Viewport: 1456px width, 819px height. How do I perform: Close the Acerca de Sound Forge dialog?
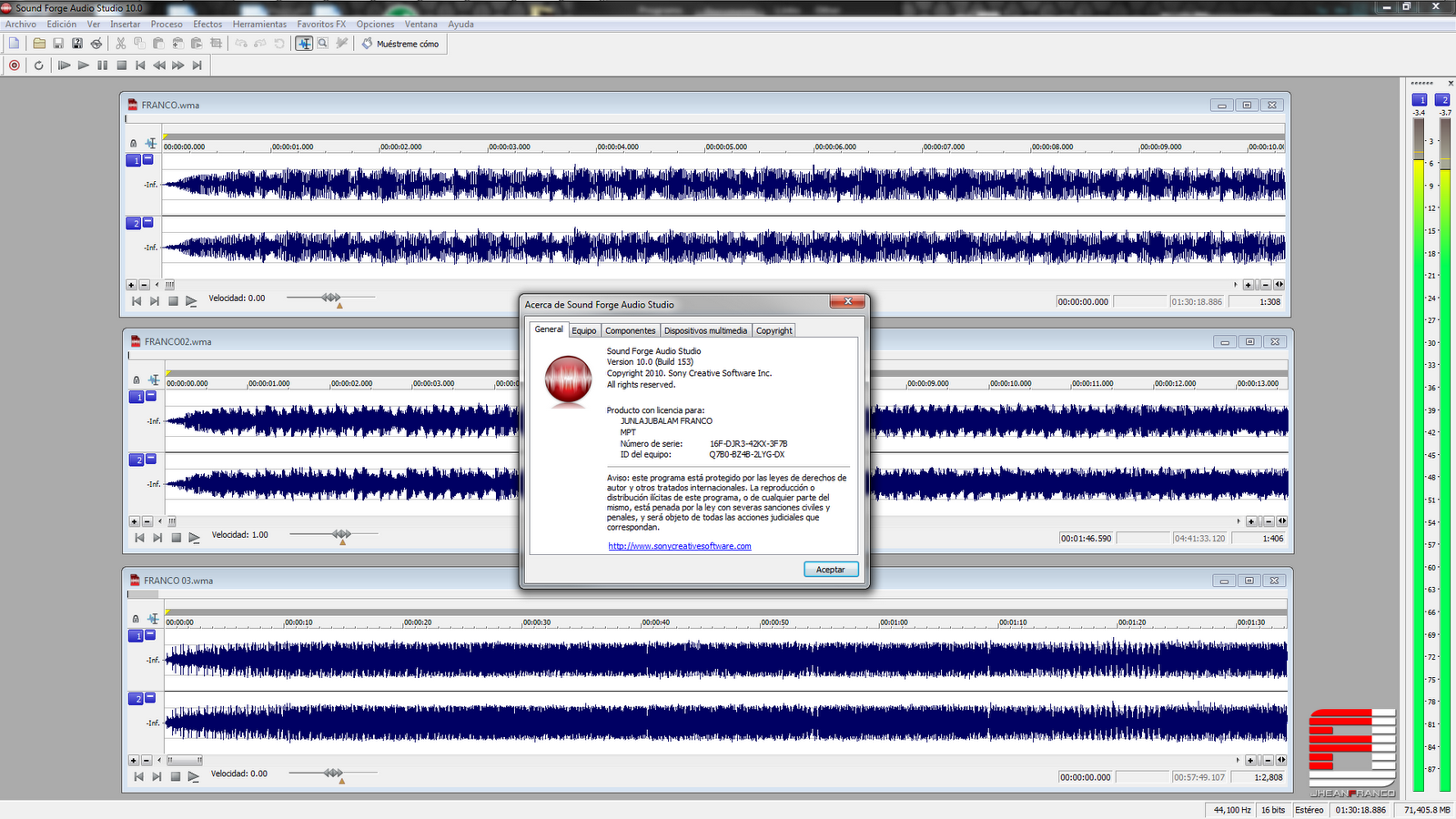(847, 302)
